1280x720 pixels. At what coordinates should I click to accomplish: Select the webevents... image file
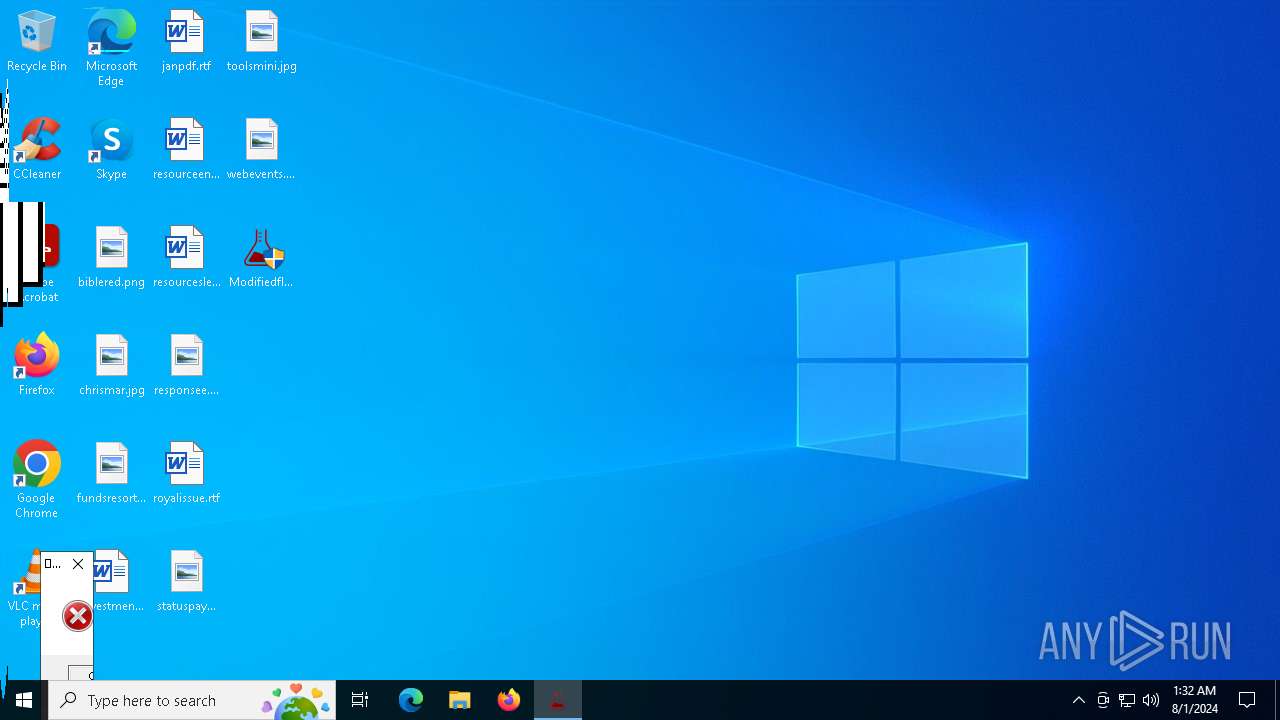(261, 149)
